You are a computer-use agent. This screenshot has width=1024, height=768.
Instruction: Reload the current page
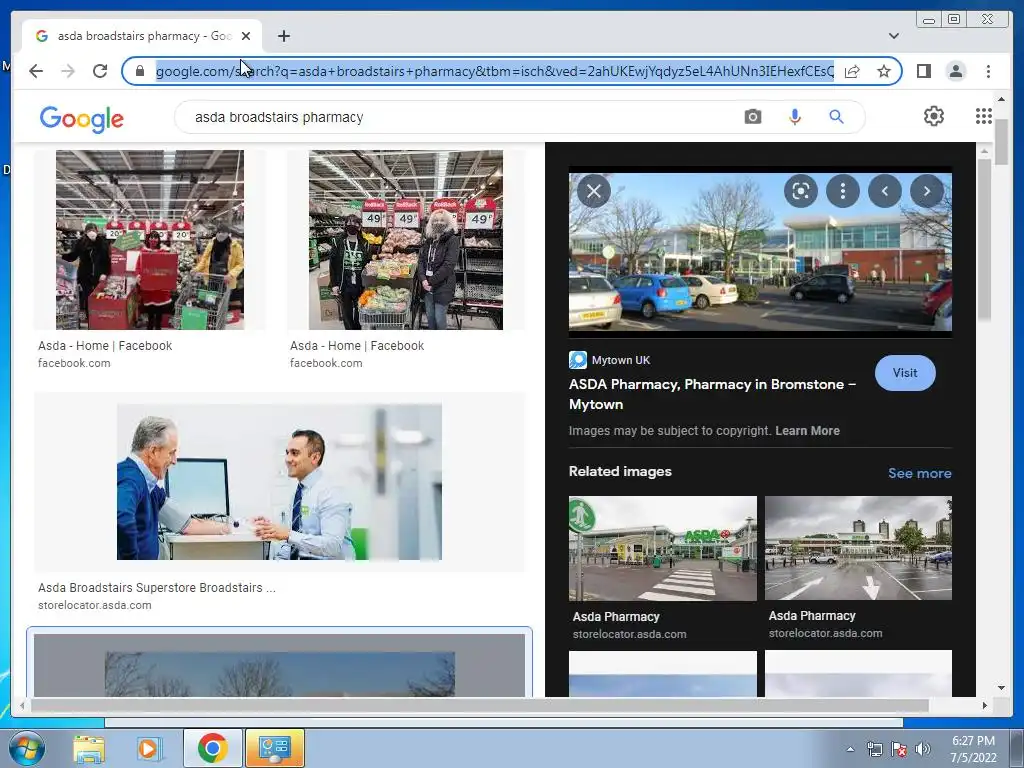pos(100,71)
